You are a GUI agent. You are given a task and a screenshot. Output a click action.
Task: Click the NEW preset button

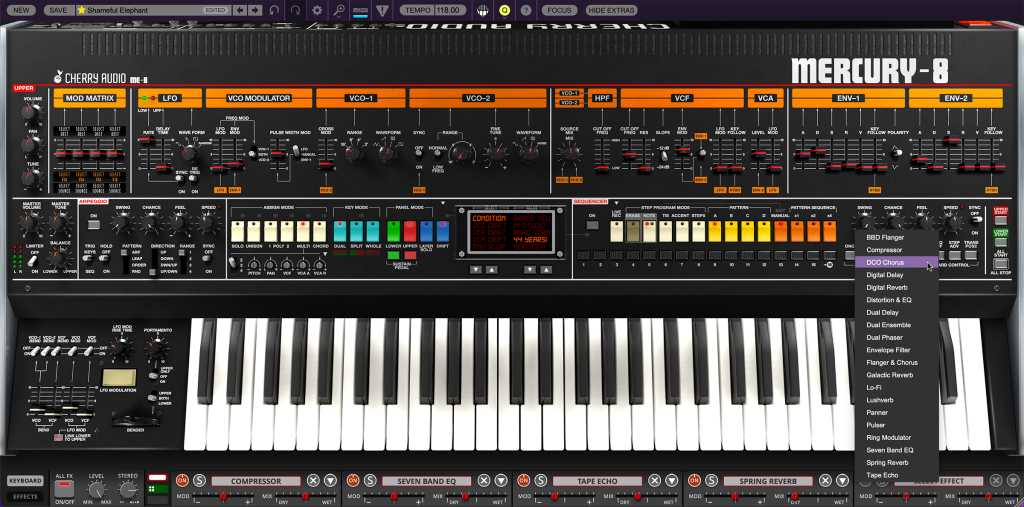22,10
